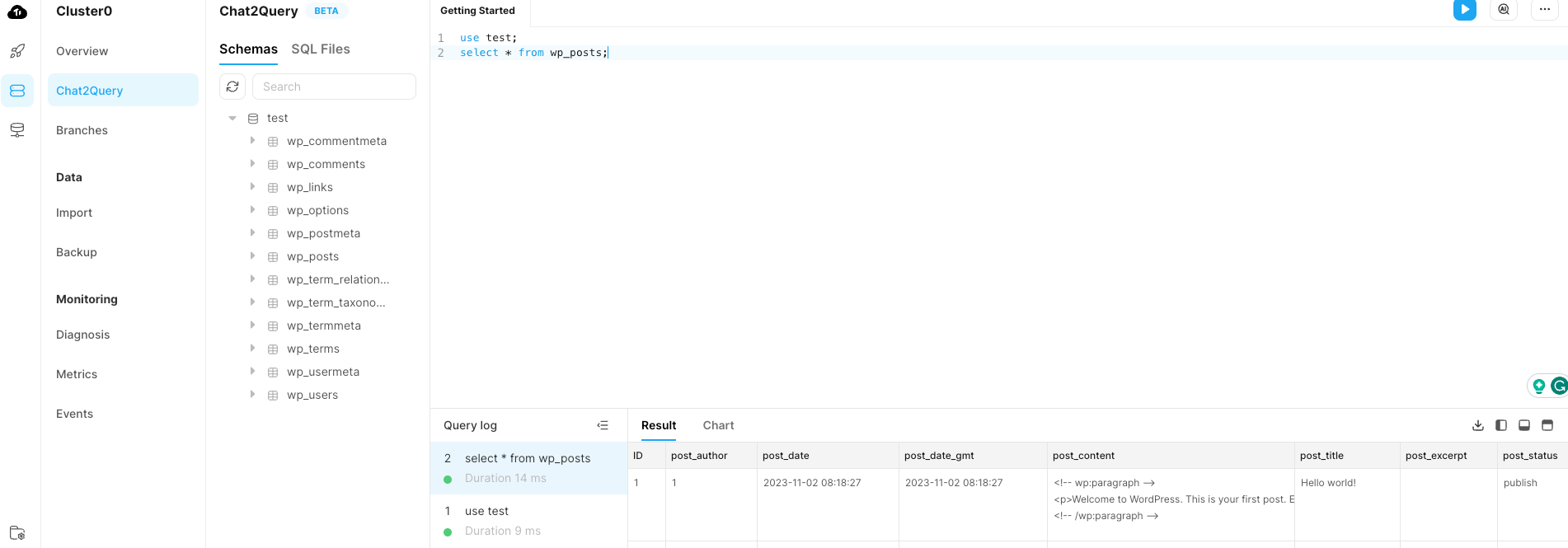
Task: Click the wp_links table icon
Action: [x=273, y=188]
